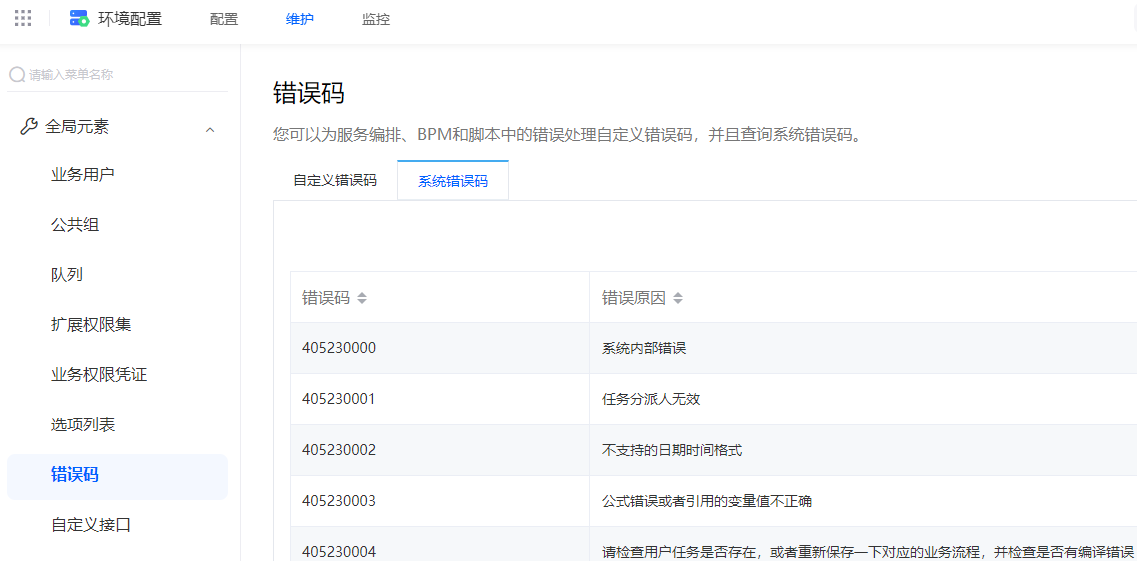The image size is (1137, 561).
Task: Sort by 错误码 column sort icon
Action: pyautogui.click(x=362, y=298)
